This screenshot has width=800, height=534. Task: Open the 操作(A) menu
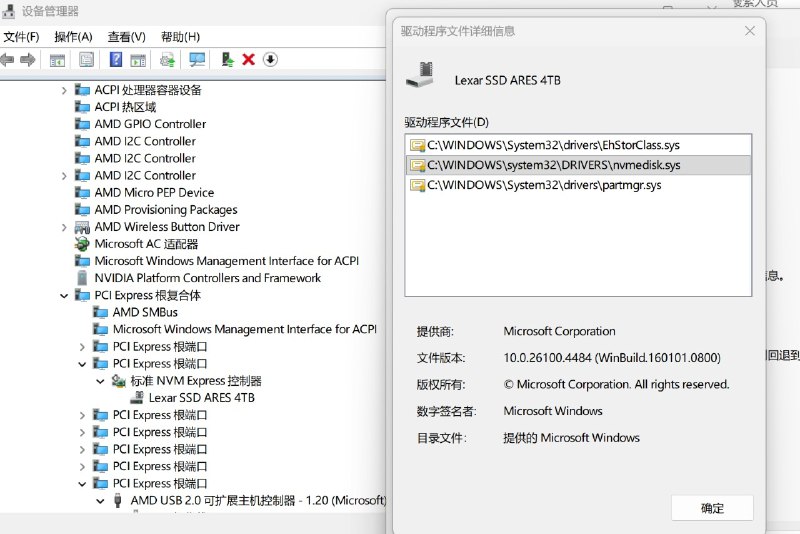click(x=73, y=37)
